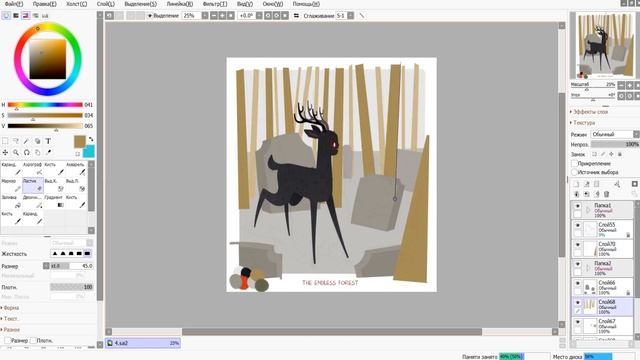This screenshot has height=360, width=640.
Task: Enable the Прикрепление clipping checkbox
Action: click(574, 163)
